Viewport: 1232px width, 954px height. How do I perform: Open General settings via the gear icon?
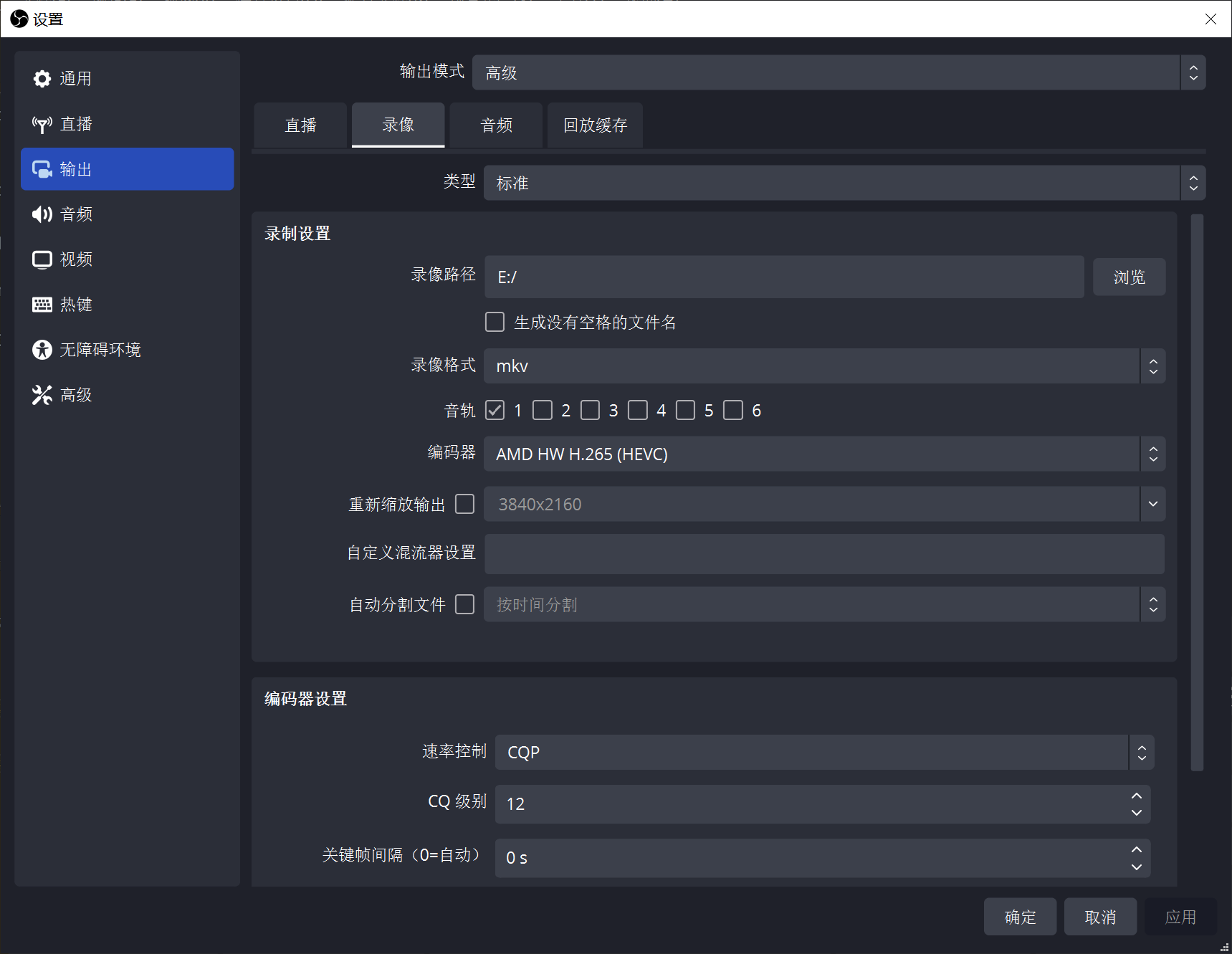coord(42,79)
